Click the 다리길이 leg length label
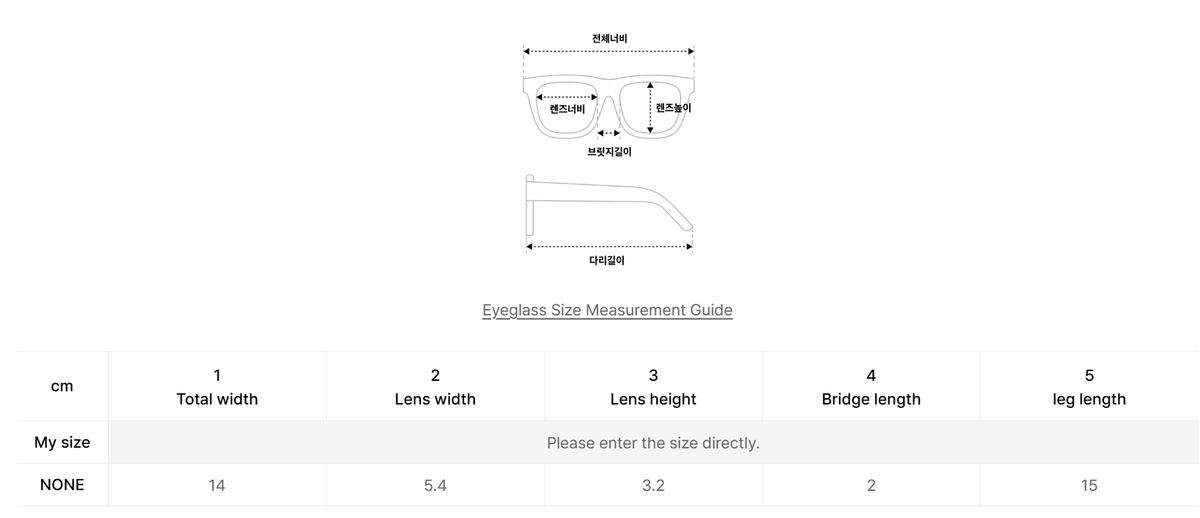This screenshot has width=1200, height=518. pos(607,260)
